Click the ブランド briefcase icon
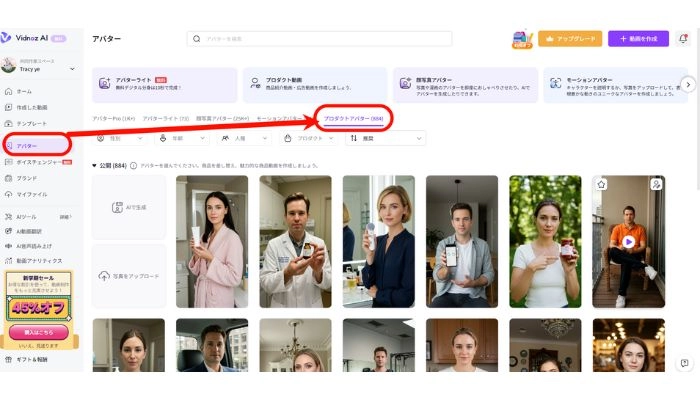Screen dimensions: 700x400 8,178
